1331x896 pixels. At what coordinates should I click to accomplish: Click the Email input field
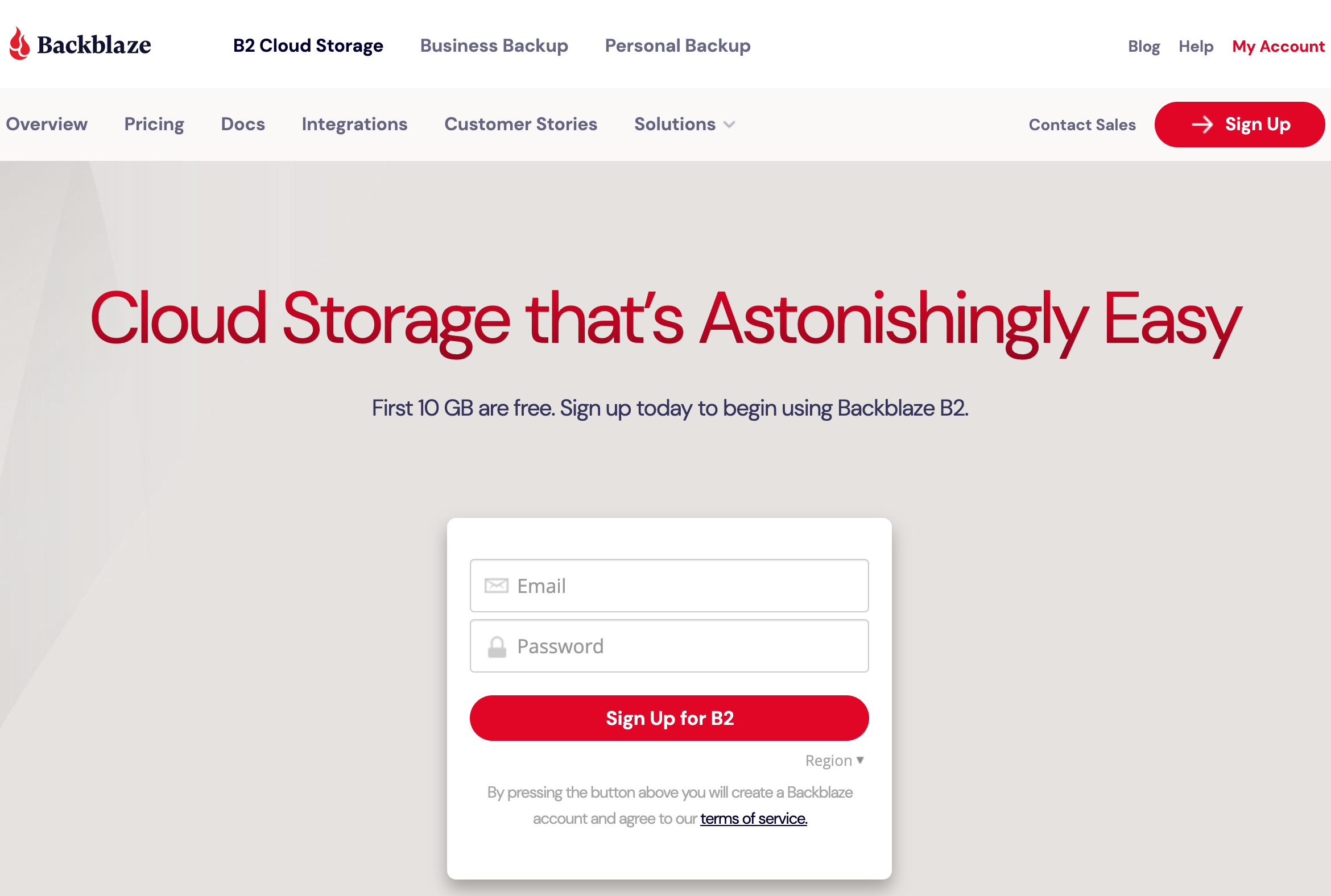(x=669, y=585)
